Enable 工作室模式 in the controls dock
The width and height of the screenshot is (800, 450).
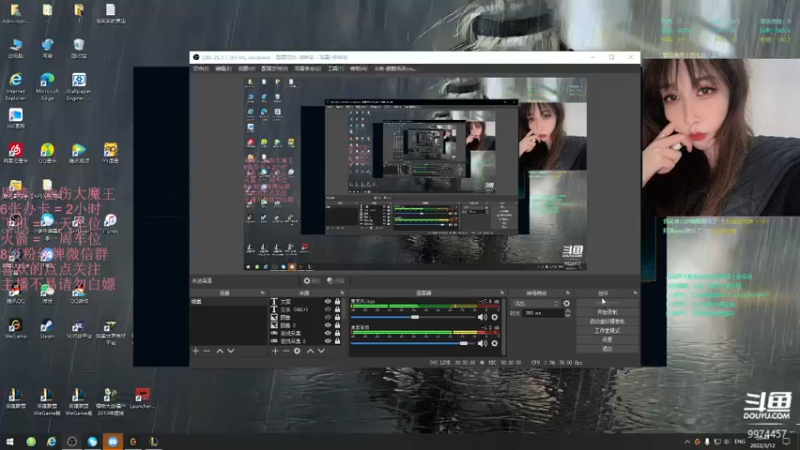(x=607, y=331)
